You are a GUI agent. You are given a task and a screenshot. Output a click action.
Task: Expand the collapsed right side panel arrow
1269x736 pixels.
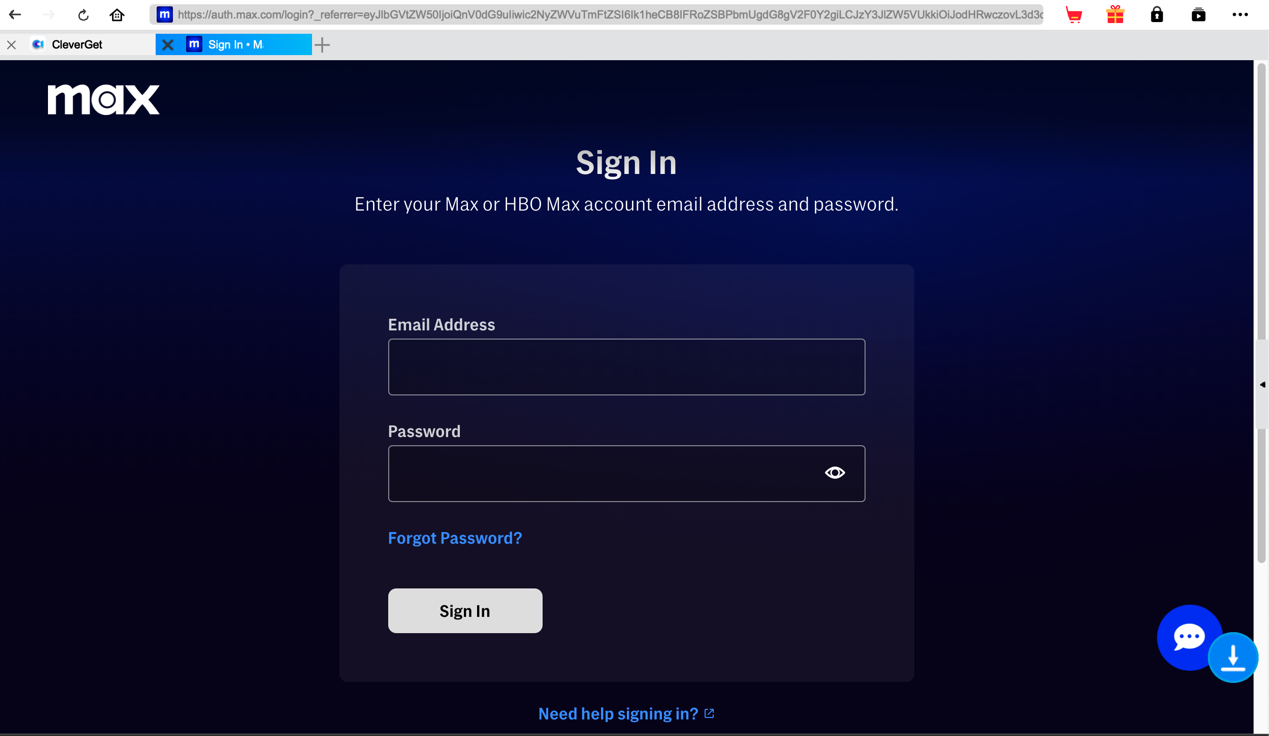click(1263, 385)
